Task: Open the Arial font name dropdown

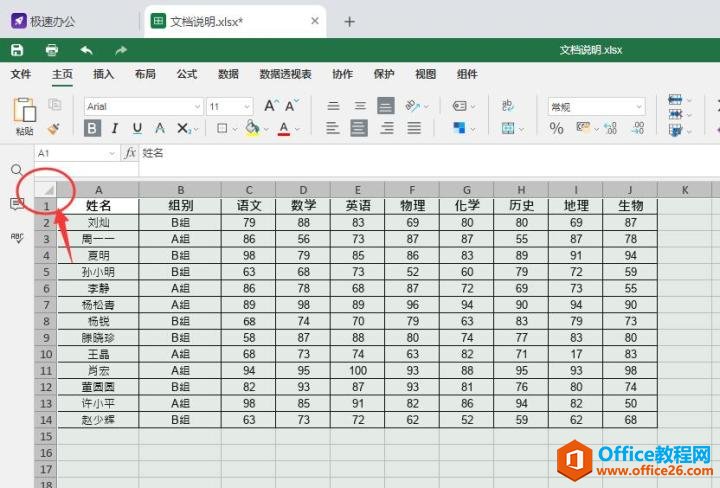Action: [141, 106]
